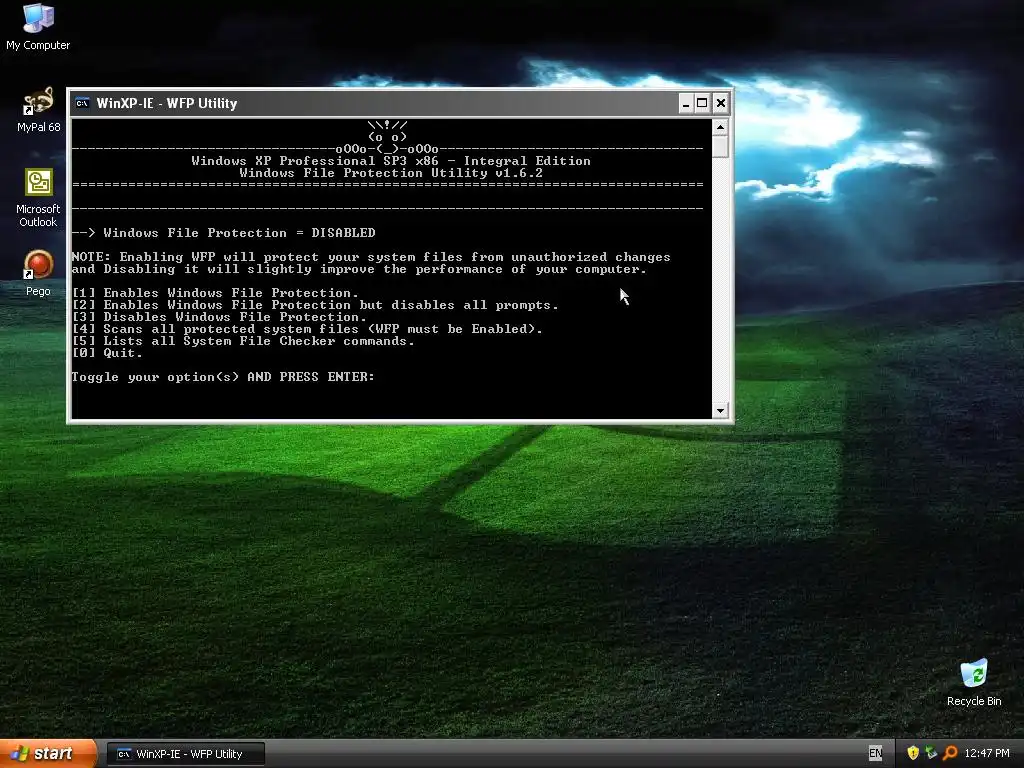Click the network connection tray icon

[x=931, y=753]
